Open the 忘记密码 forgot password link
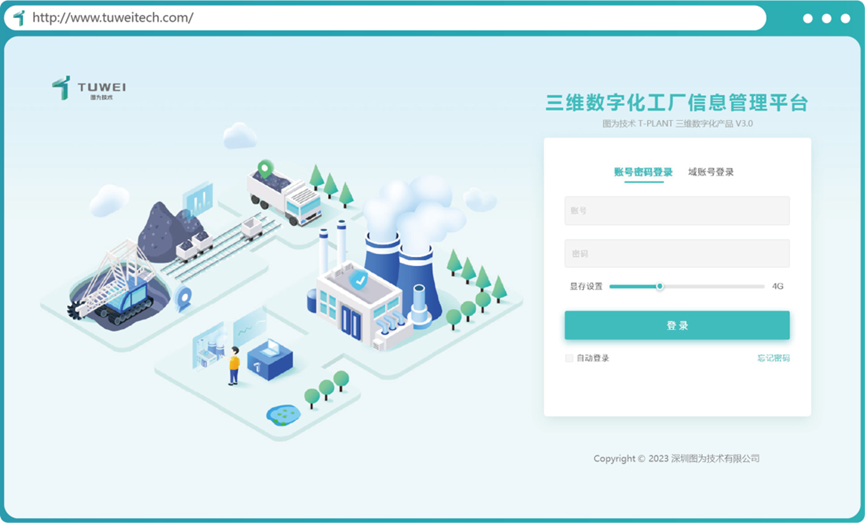Viewport: 865px width, 523px height. 773,358
